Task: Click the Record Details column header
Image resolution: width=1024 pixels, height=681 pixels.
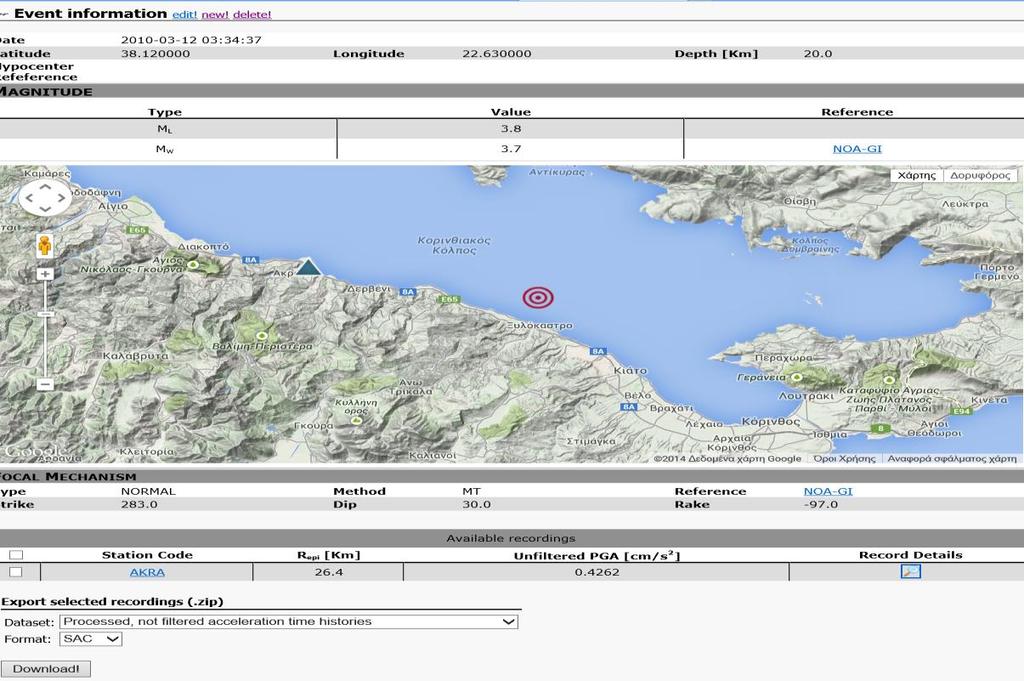Action: (x=910, y=555)
